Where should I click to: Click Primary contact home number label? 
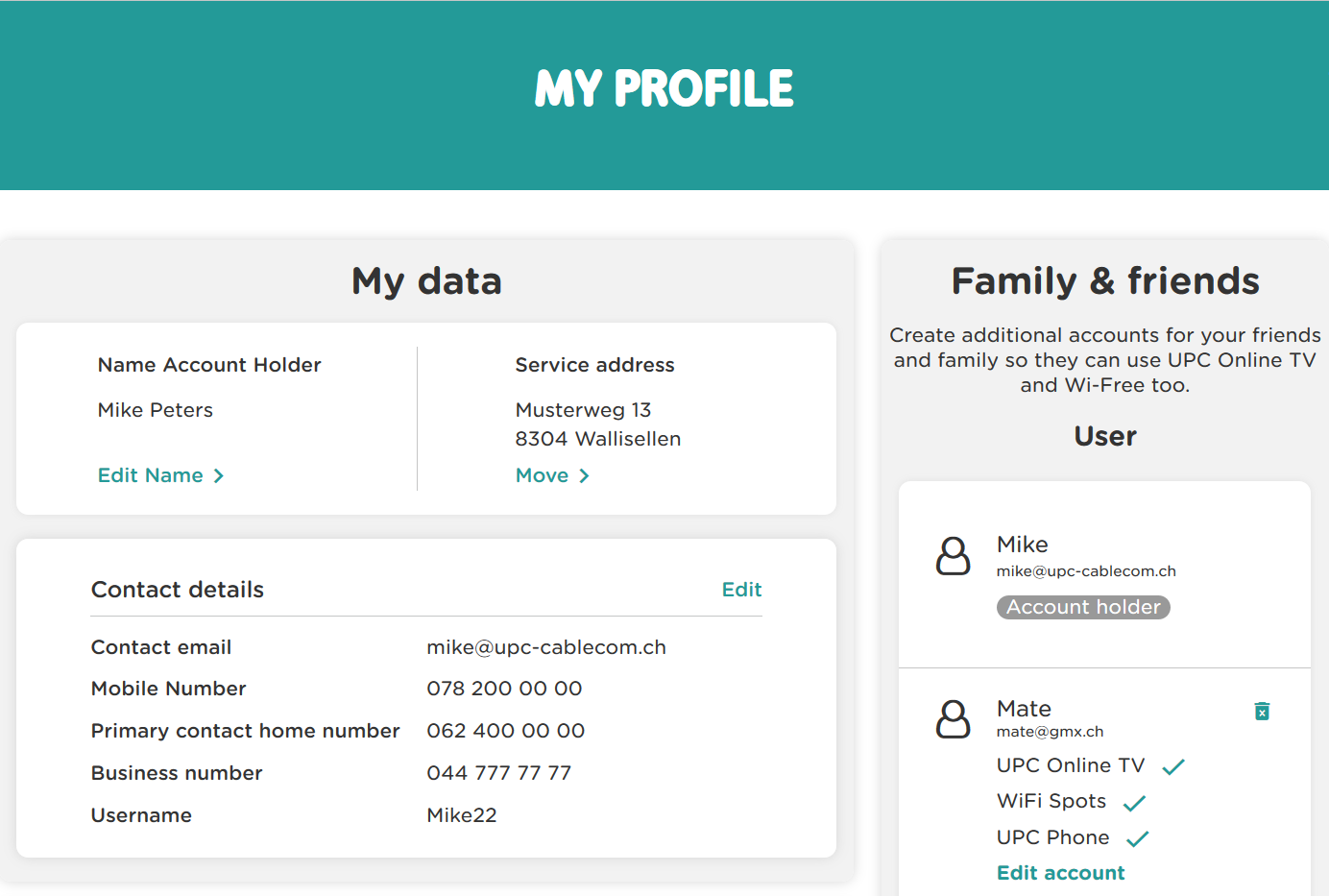(245, 731)
